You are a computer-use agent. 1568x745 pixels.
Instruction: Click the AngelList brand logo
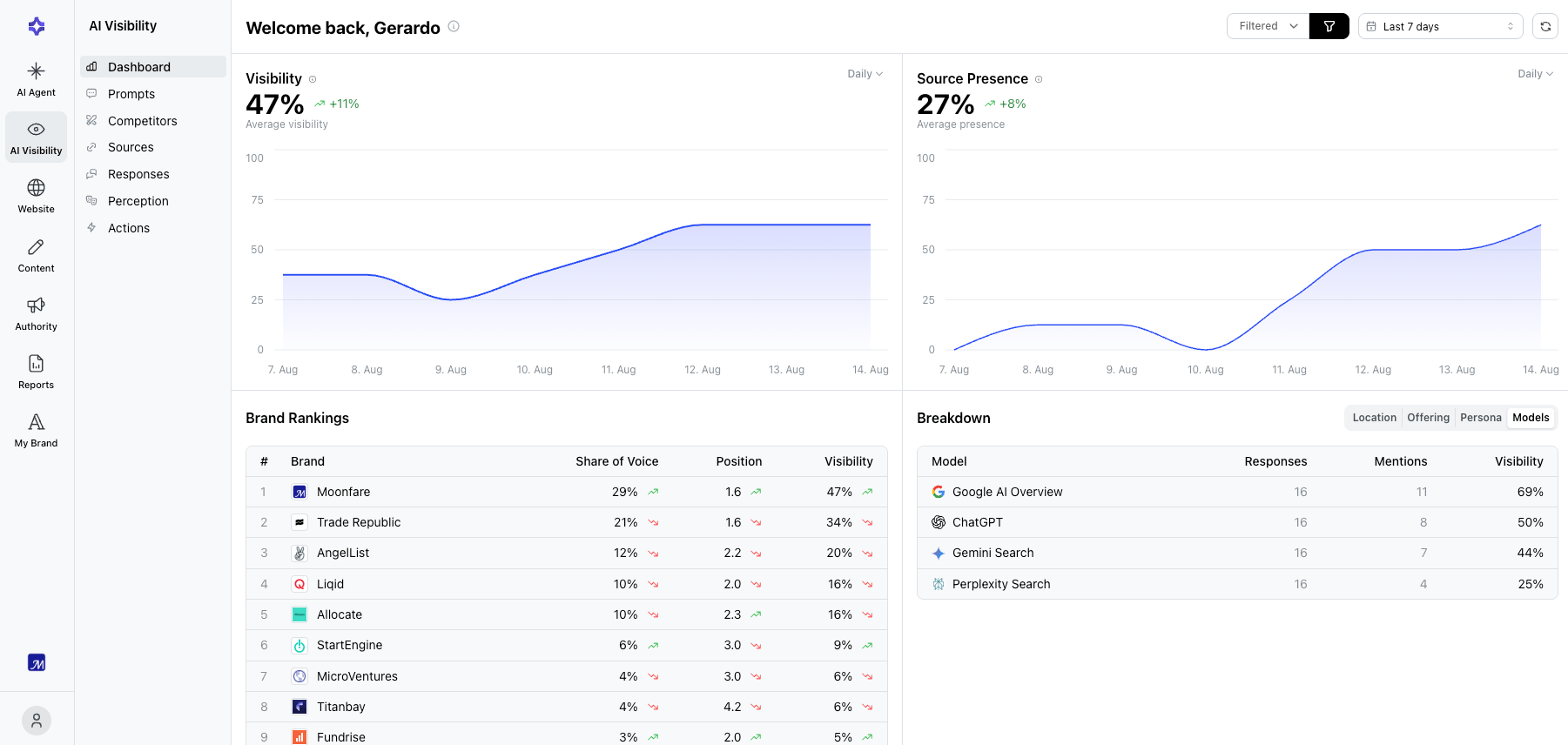(x=299, y=553)
